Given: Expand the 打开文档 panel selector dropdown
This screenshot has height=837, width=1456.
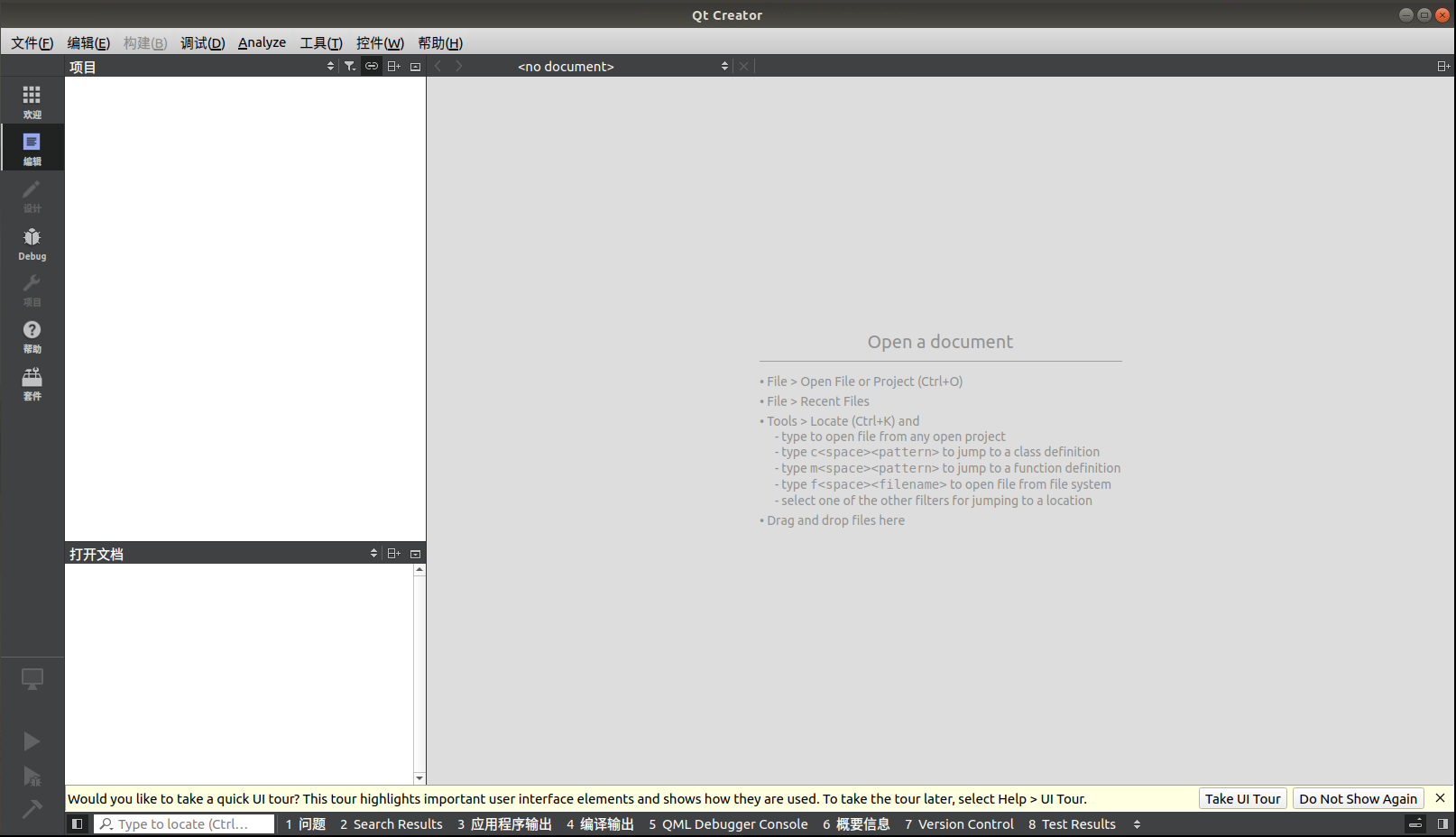Looking at the screenshot, I should [x=373, y=553].
